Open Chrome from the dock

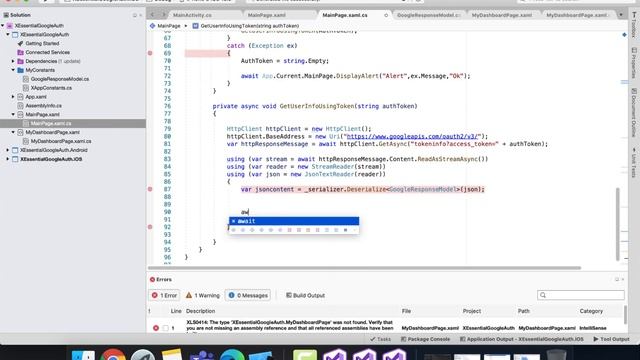tap(113, 354)
